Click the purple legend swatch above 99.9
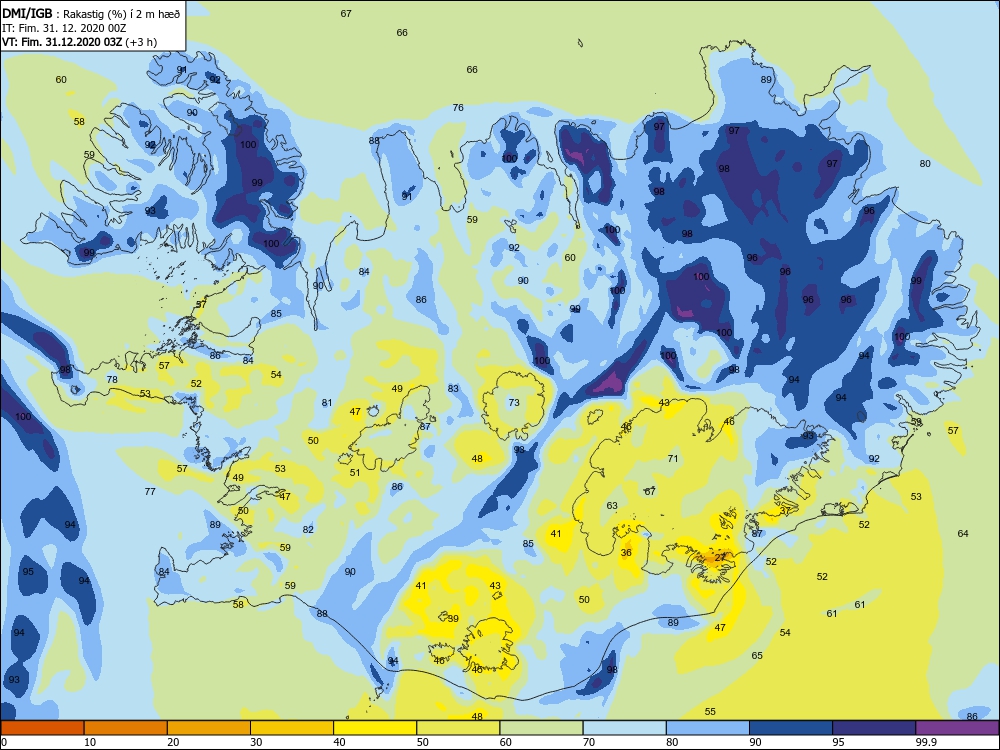This screenshot has height=750, width=1000. 957,728
